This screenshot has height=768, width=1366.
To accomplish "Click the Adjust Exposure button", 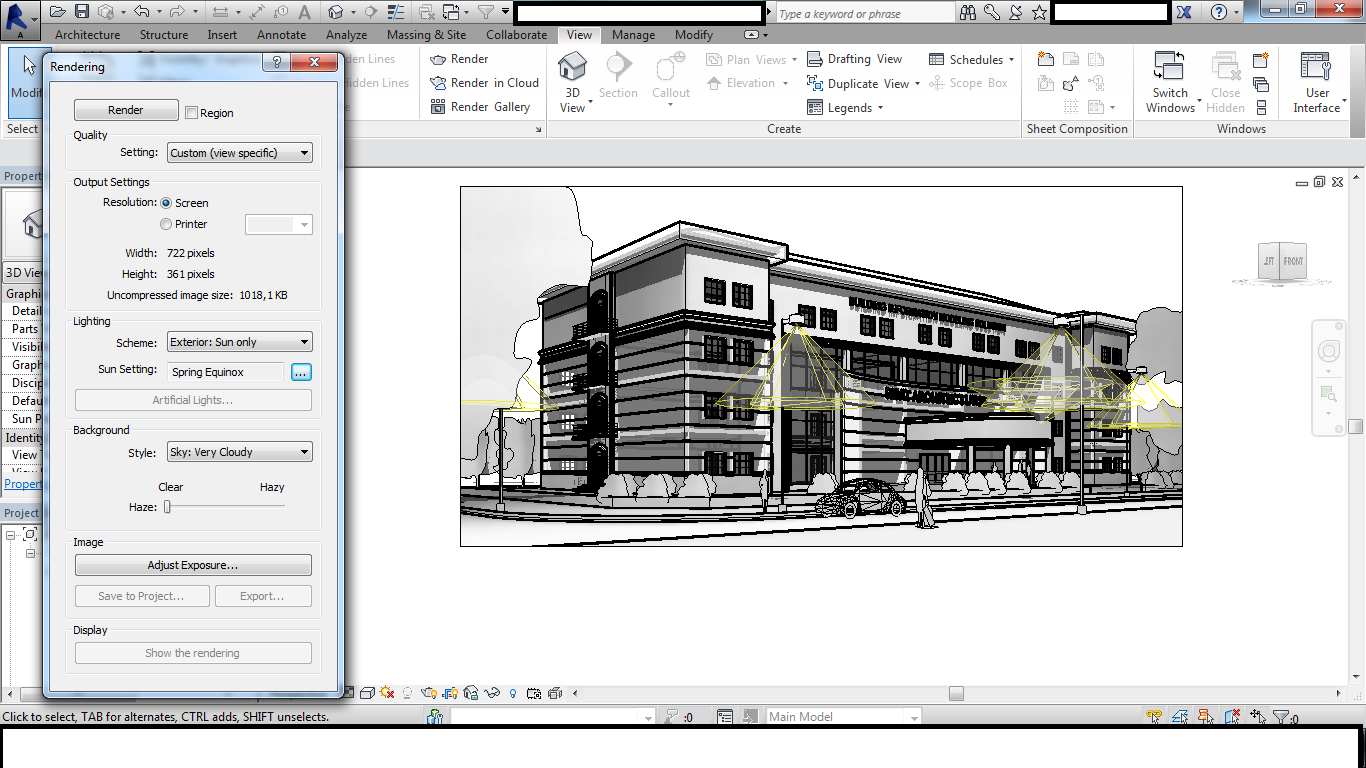I will (x=193, y=565).
